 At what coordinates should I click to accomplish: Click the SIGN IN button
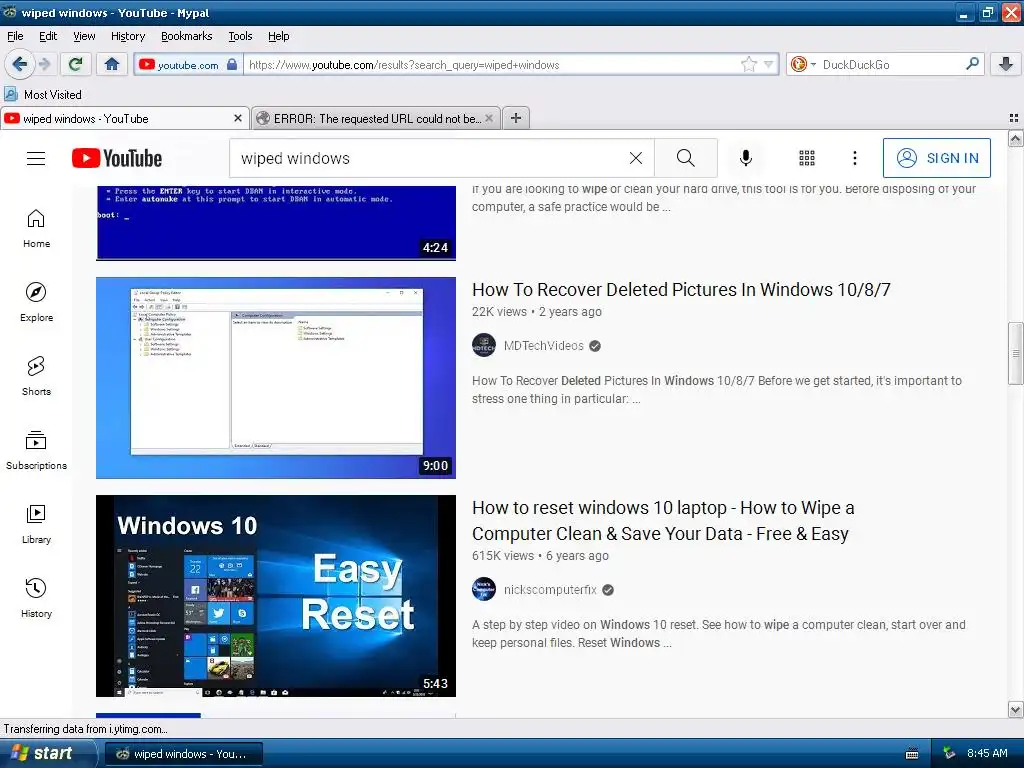[936, 158]
